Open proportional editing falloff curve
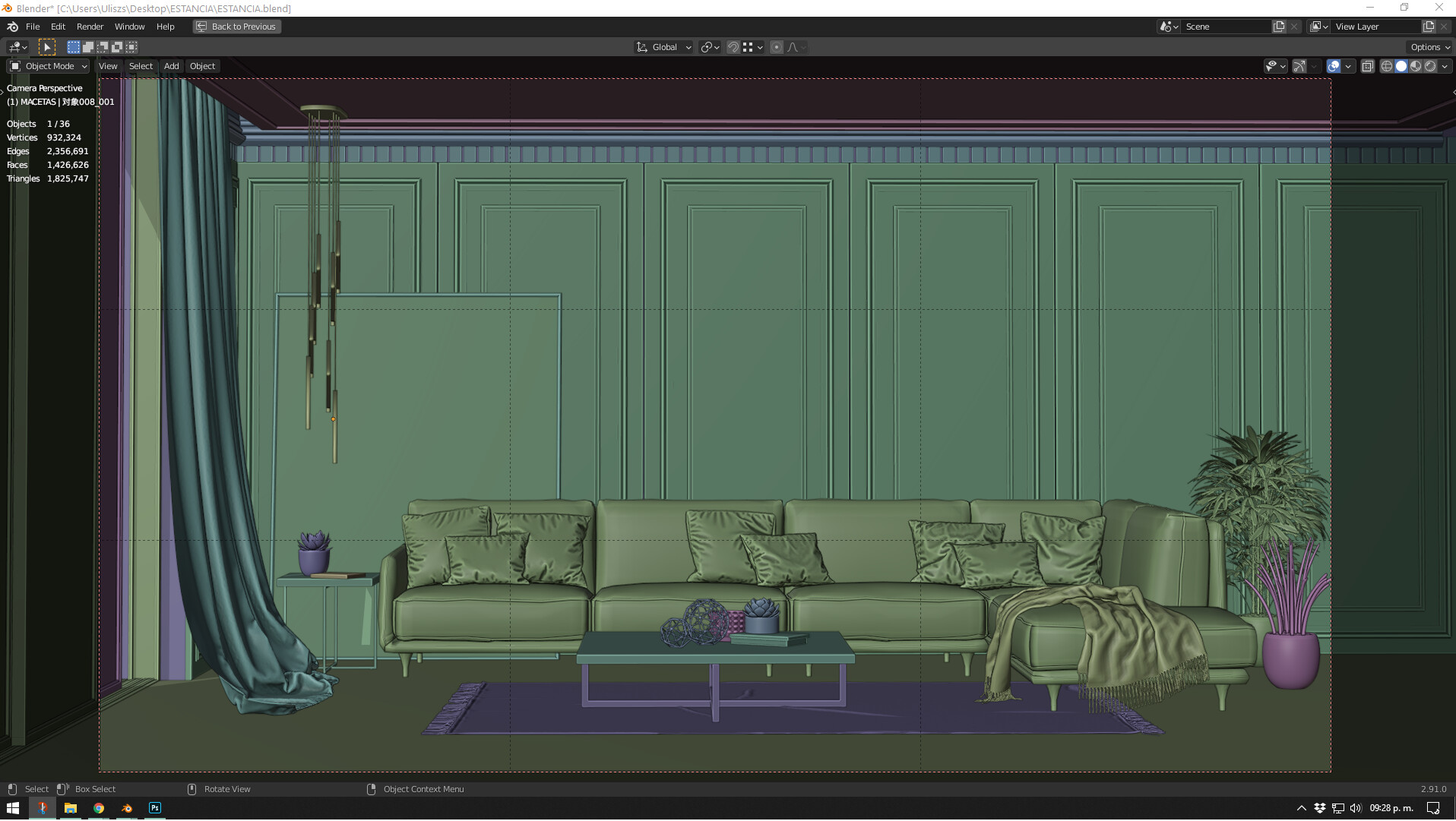 [796, 47]
